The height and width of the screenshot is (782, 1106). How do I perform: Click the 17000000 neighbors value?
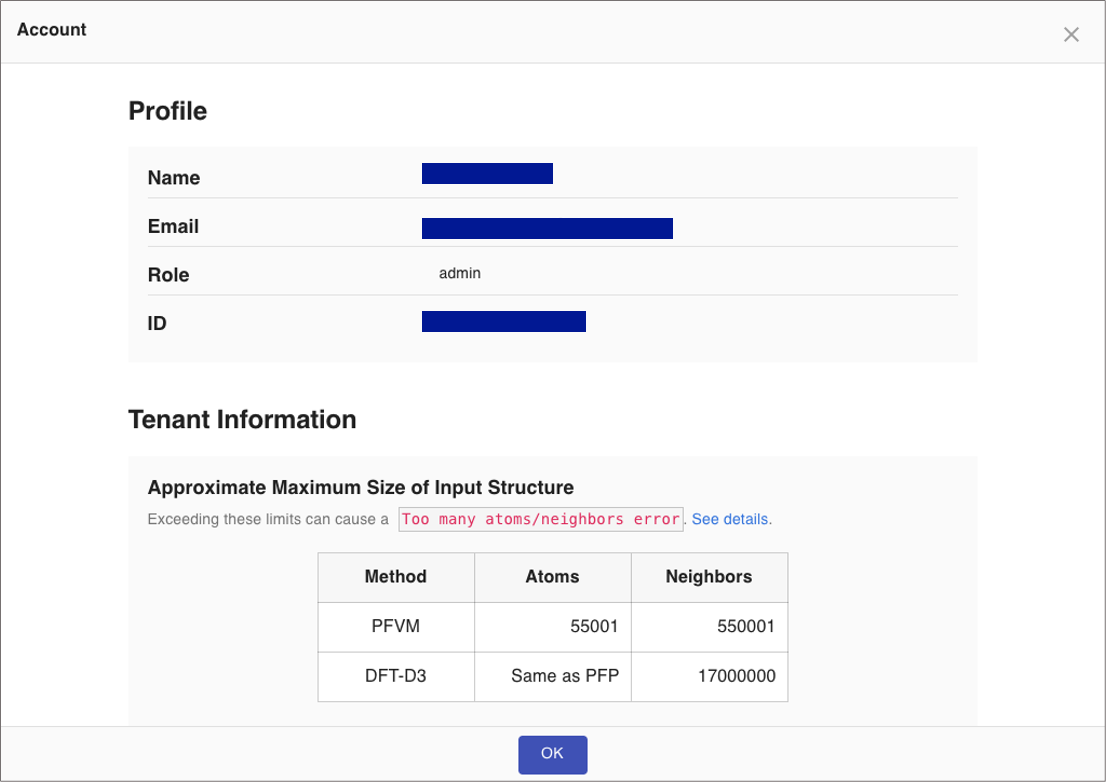pos(737,676)
